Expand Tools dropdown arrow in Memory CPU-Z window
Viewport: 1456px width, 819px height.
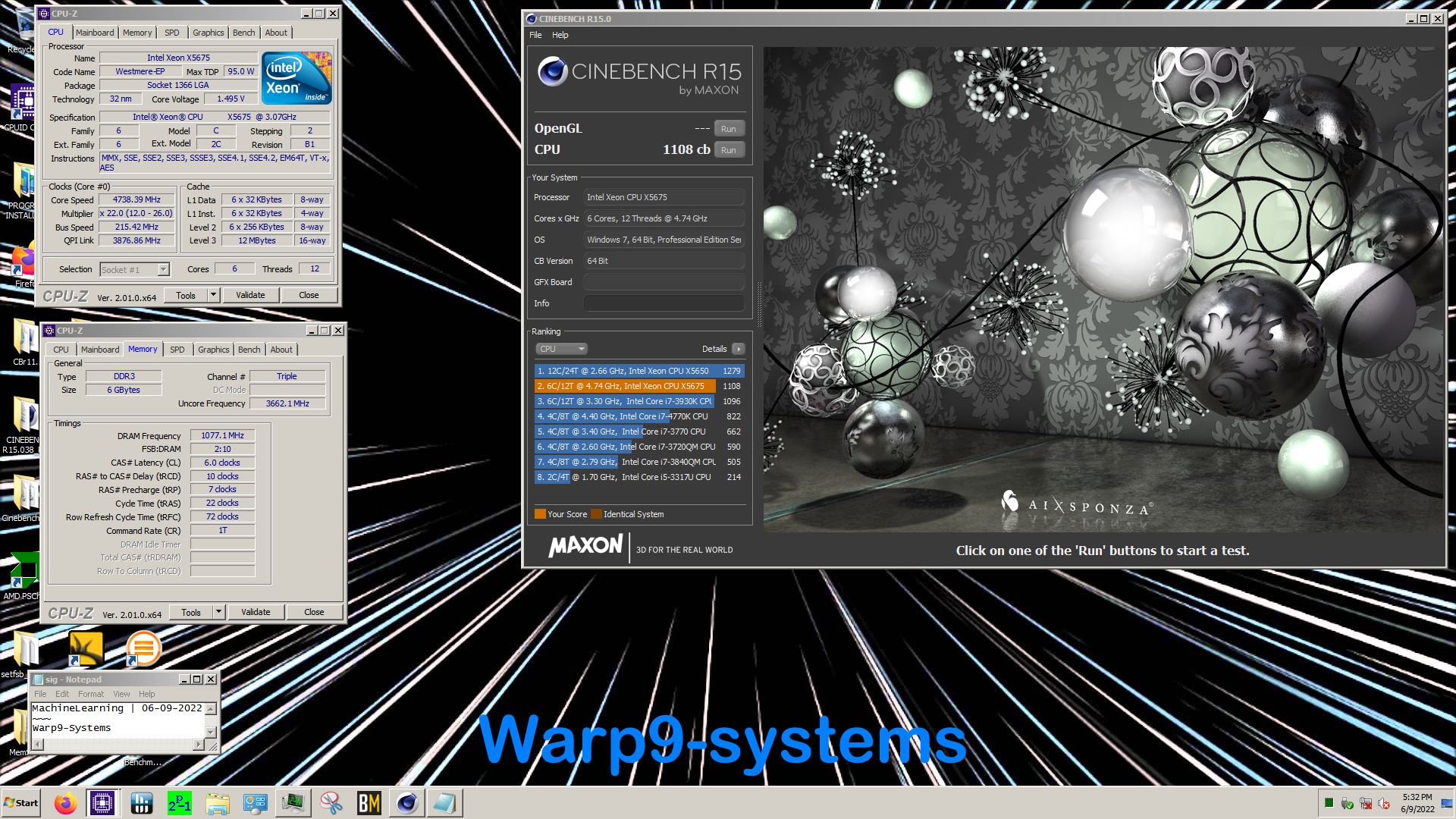click(x=218, y=612)
